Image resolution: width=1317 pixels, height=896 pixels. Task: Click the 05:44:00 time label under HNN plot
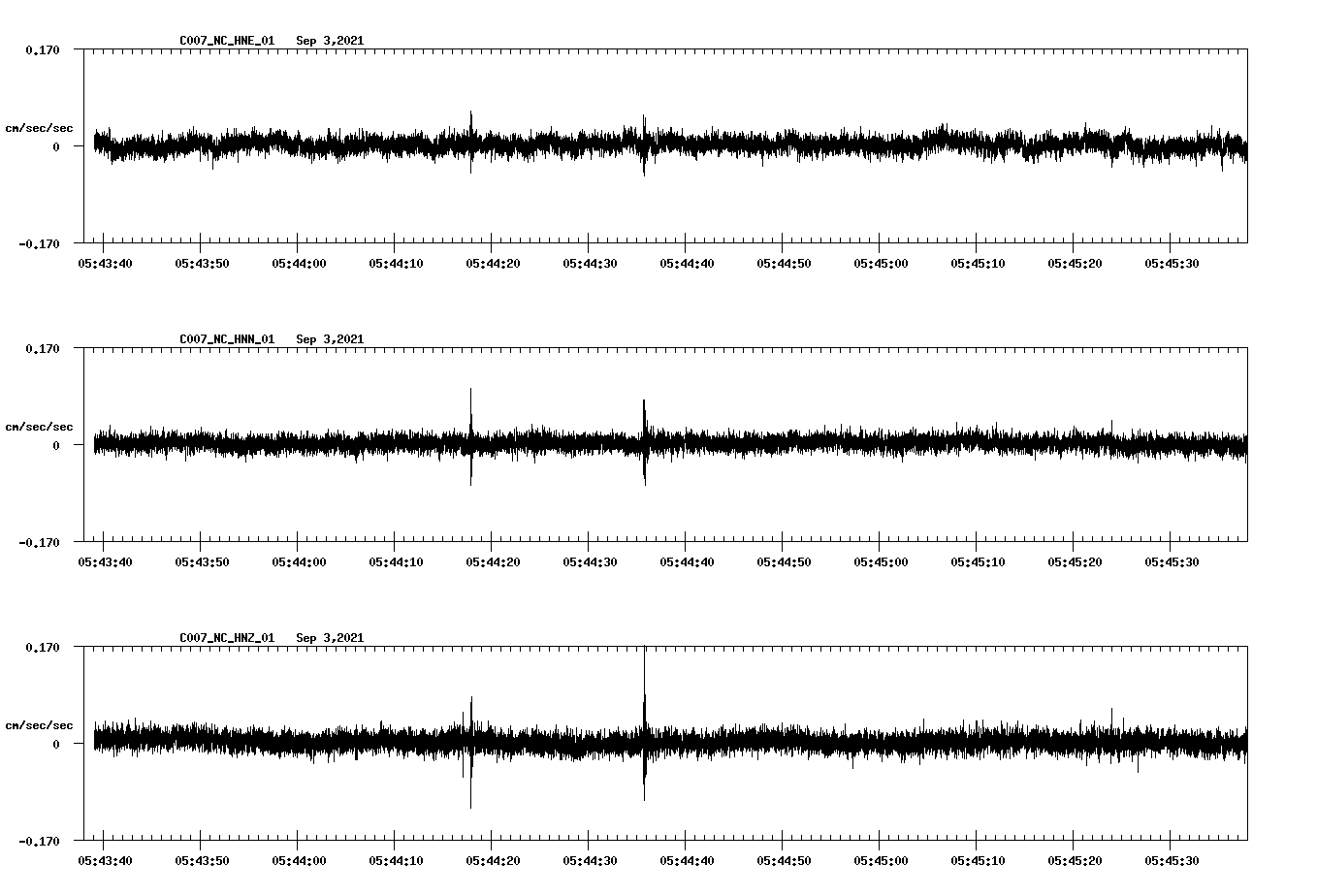point(299,561)
